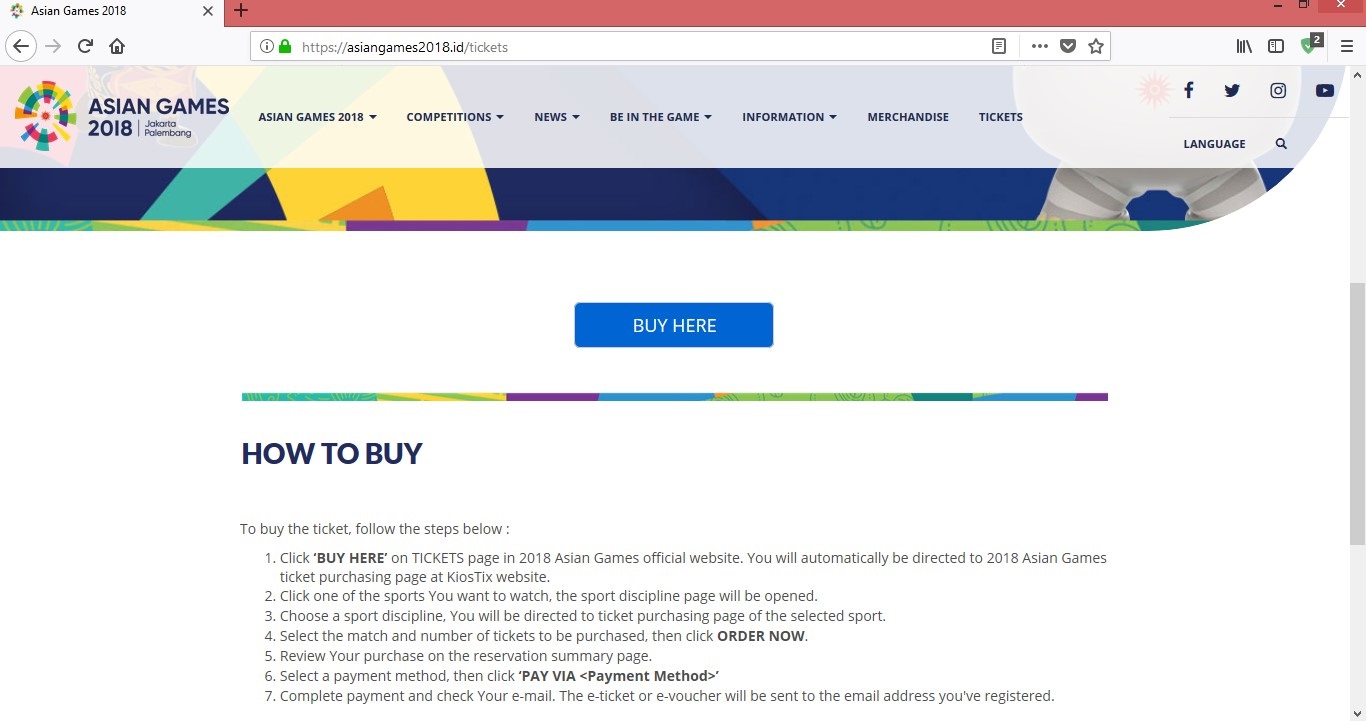
Task: Open the Instagram icon in header
Action: 1278,91
